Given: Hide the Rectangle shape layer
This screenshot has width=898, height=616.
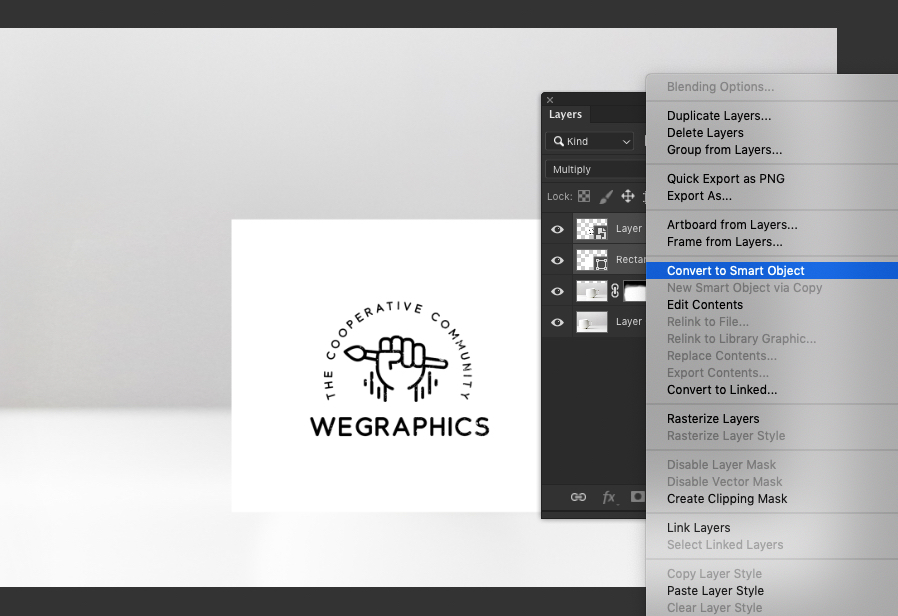Looking at the screenshot, I should click(557, 260).
